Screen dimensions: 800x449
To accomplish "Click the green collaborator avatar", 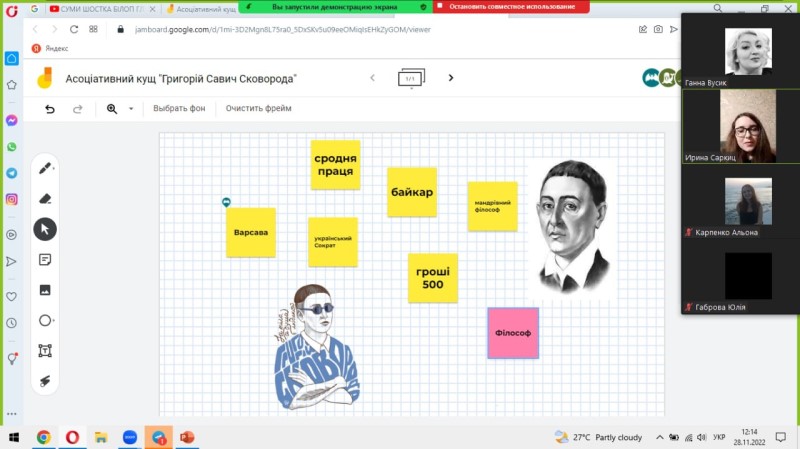I will 667,78.
